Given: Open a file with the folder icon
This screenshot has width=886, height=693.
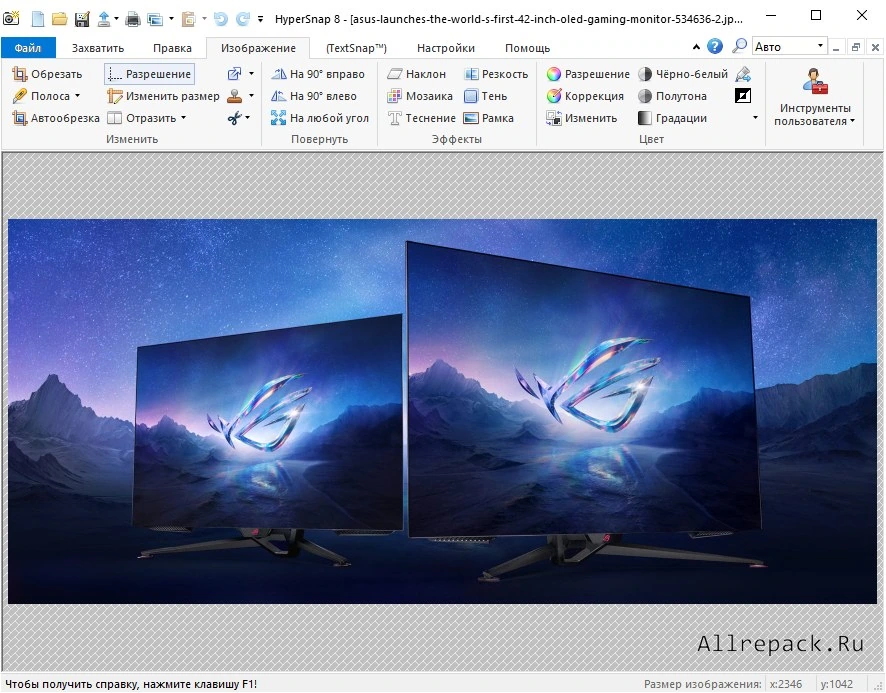Looking at the screenshot, I should (x=60, y=19).
